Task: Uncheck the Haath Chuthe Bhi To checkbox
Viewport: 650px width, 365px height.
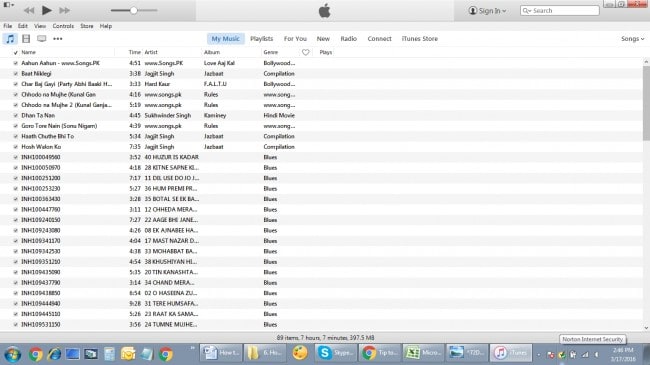Action: click(15, 136)
